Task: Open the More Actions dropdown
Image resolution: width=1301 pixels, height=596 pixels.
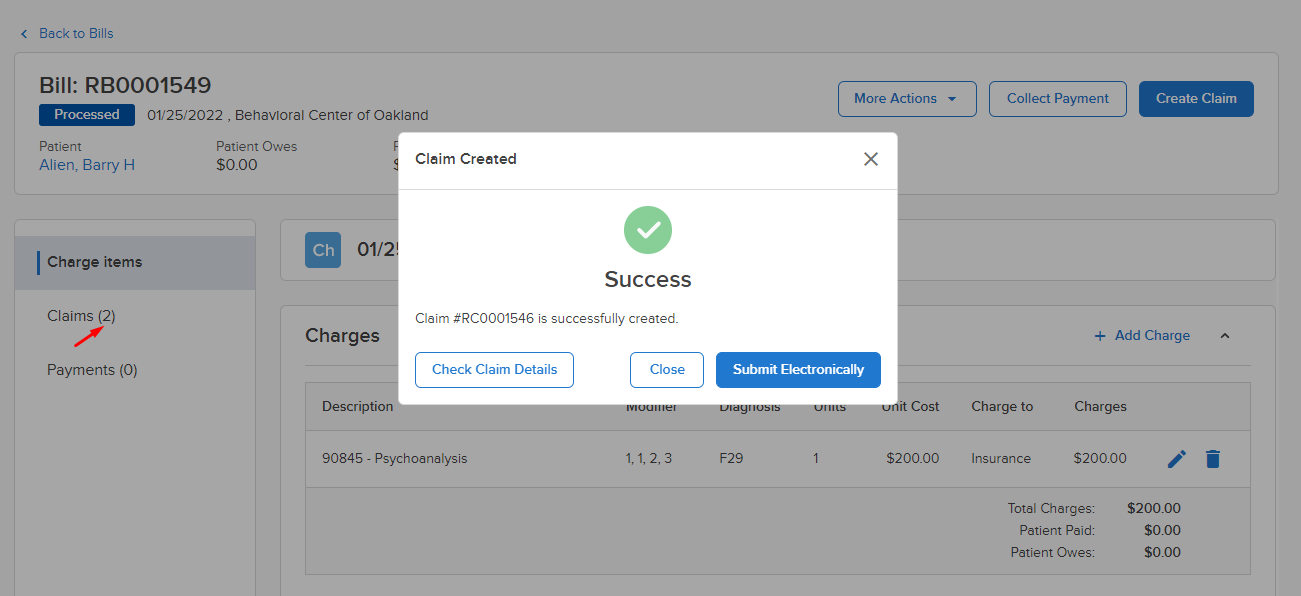Action: coord(906,98)
